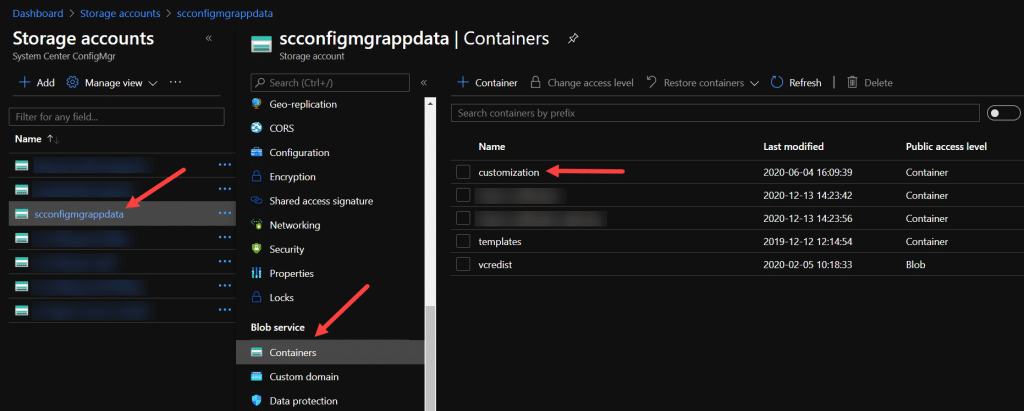
Task: Click the timestamp 2020-06-04 16:09:39
Action: click(x=808, y=173)
